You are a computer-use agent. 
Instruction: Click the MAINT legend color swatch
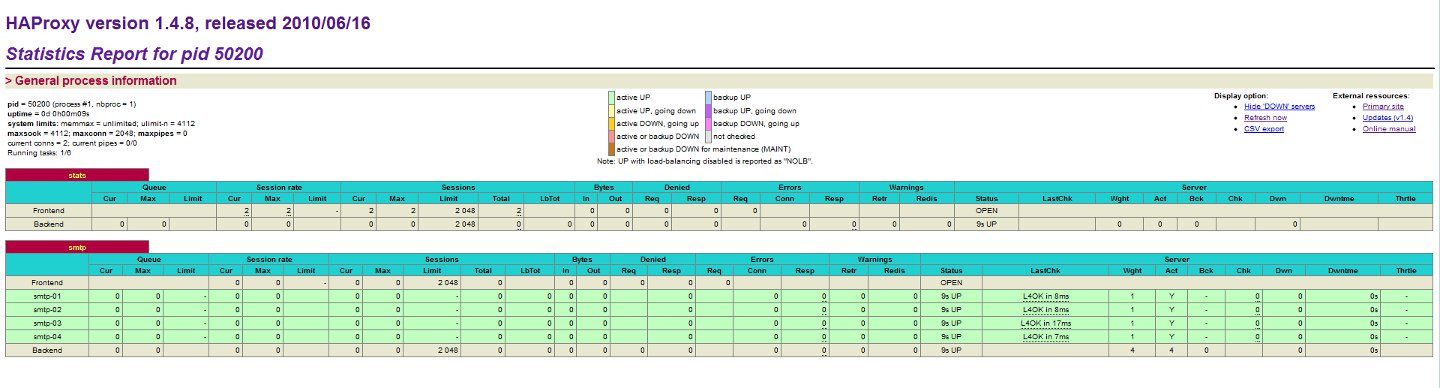(x=611, y=149)
